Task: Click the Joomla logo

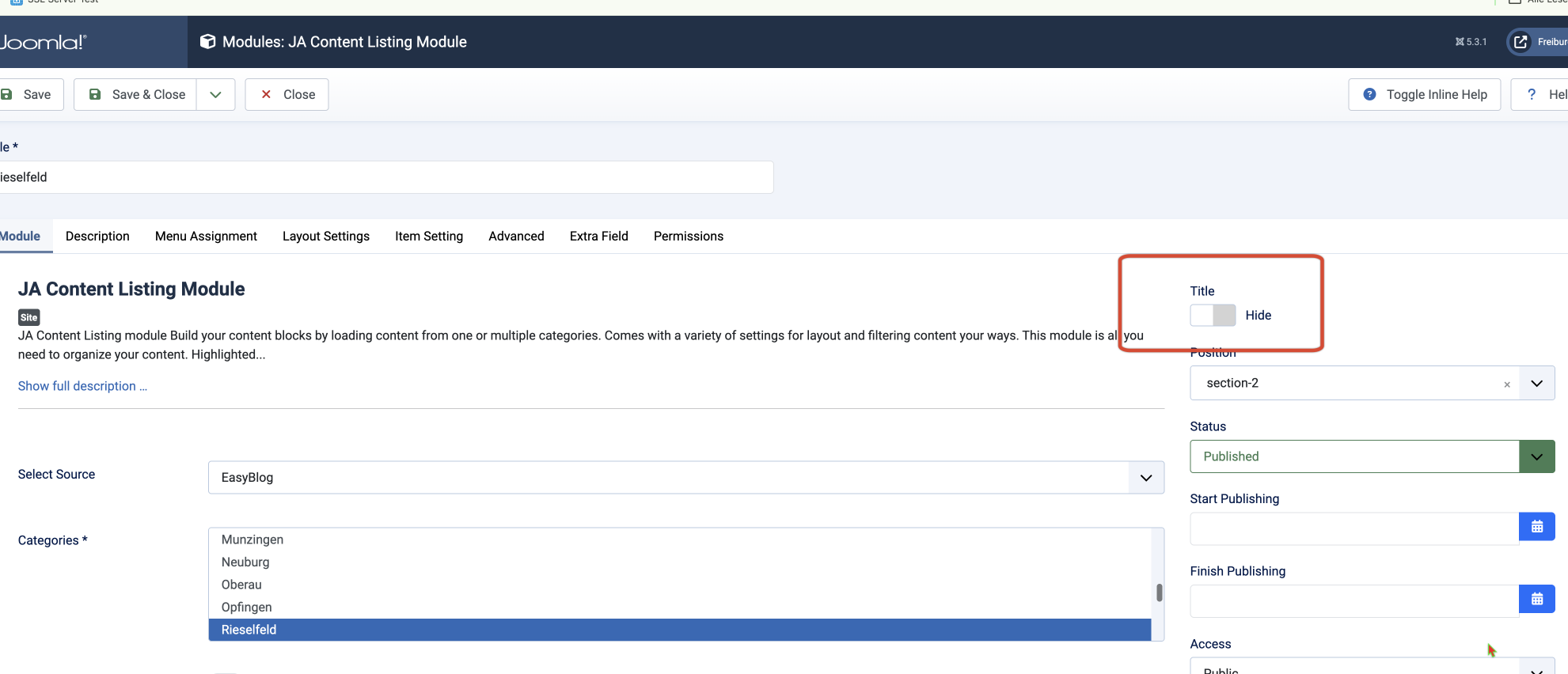Action: (x=44, y=42)
